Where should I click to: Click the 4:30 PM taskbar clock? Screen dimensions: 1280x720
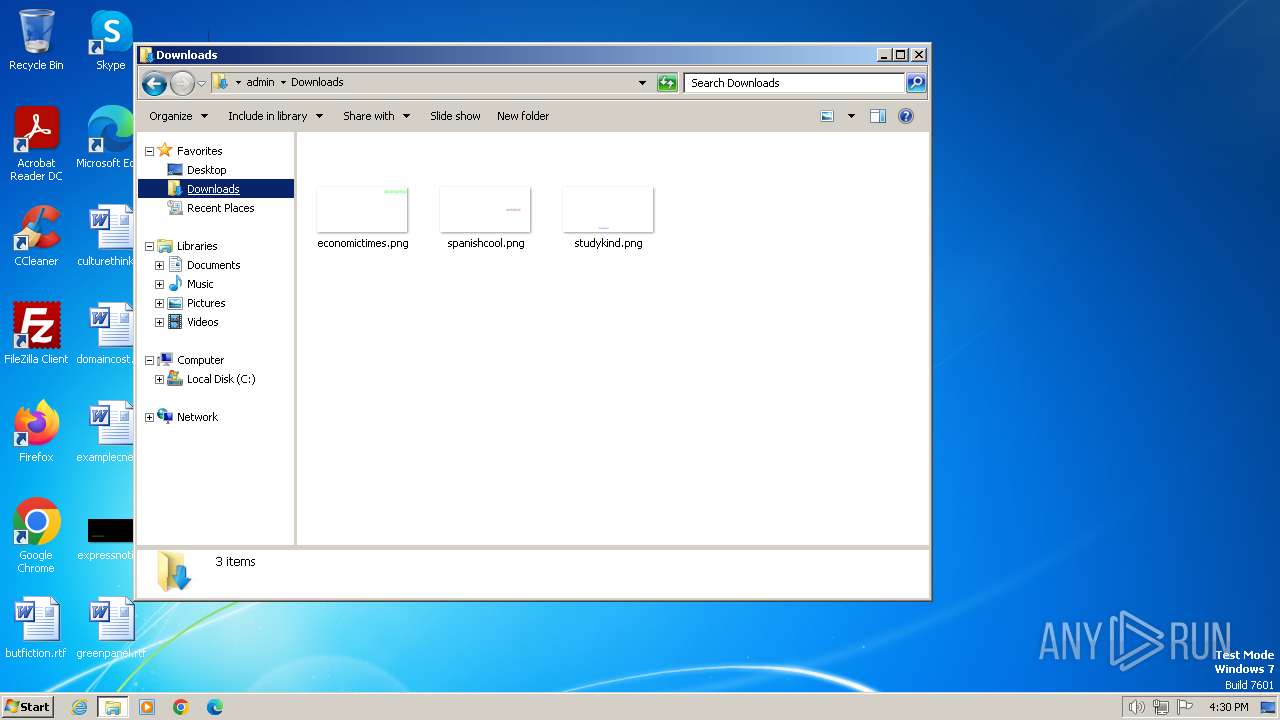[1228, 707]
